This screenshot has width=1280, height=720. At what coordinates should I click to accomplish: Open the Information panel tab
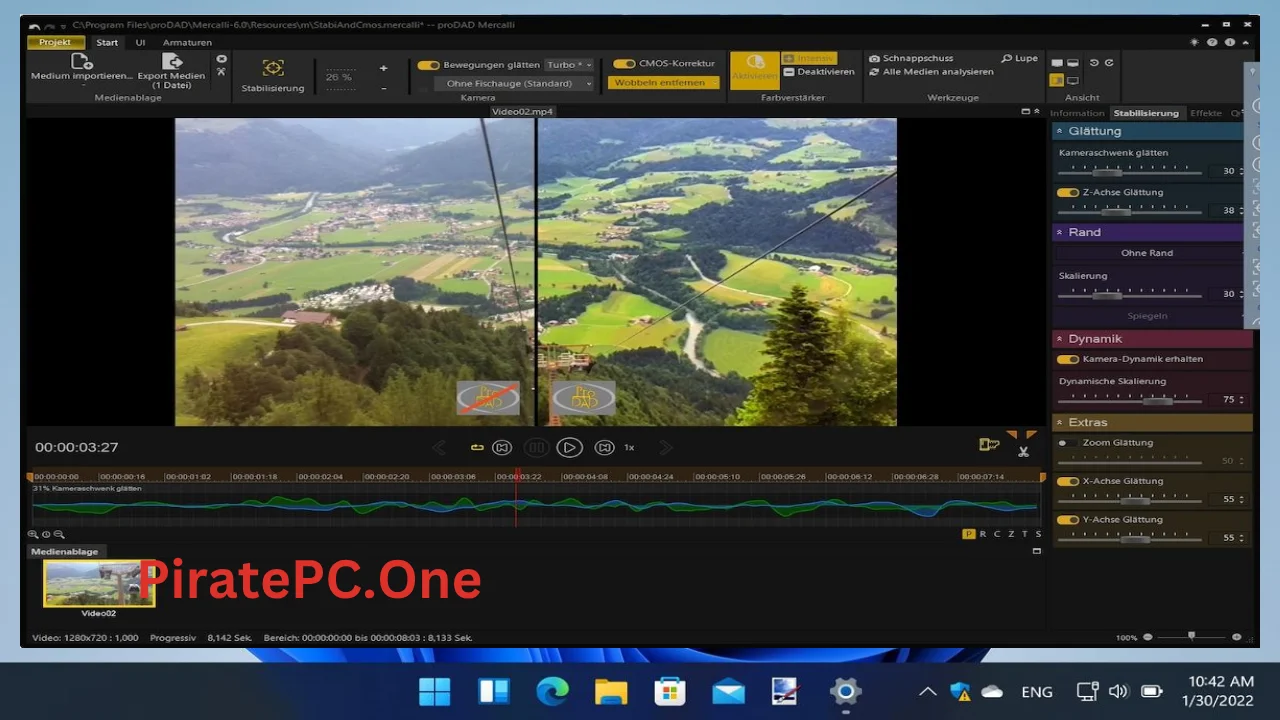click(x=1077, y=113)
